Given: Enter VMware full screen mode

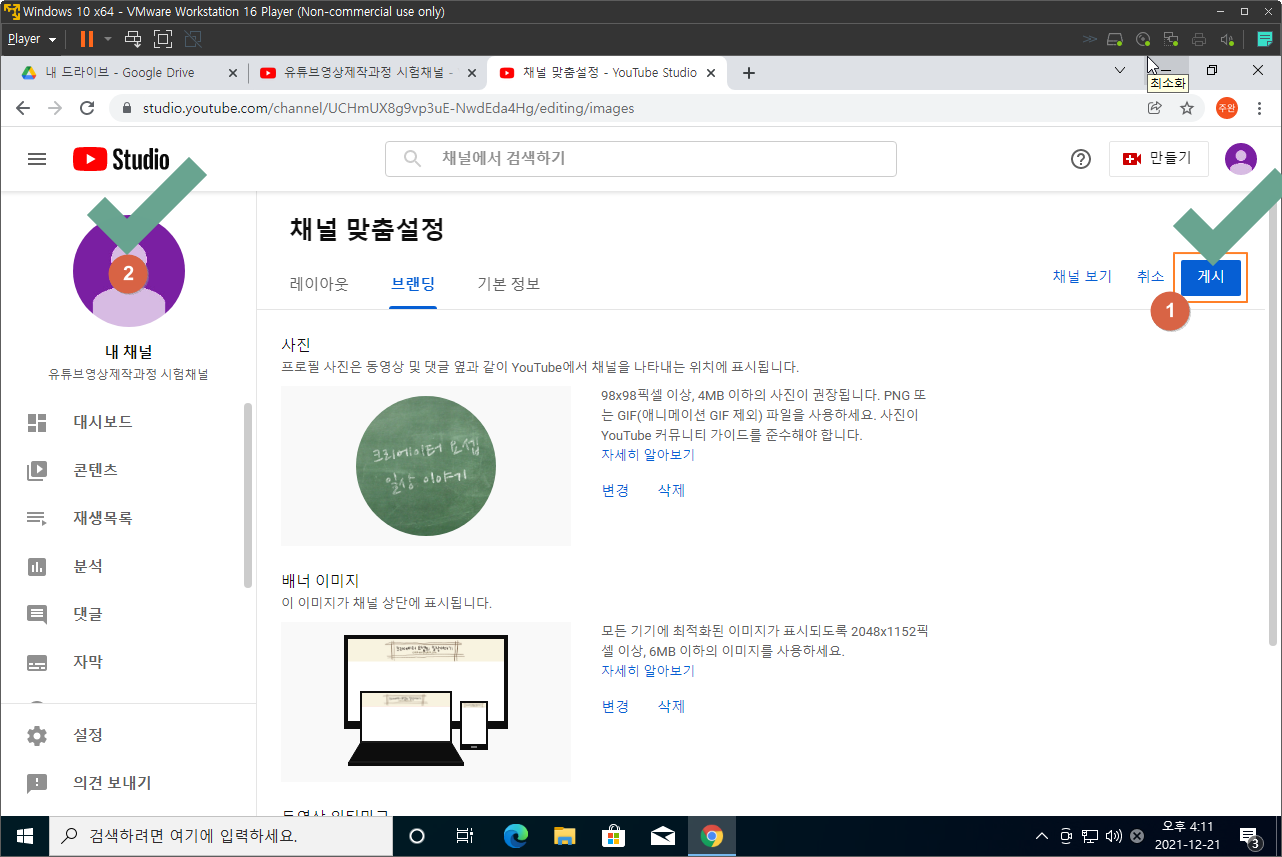Looking at the screenshot, I should [163, 39].
